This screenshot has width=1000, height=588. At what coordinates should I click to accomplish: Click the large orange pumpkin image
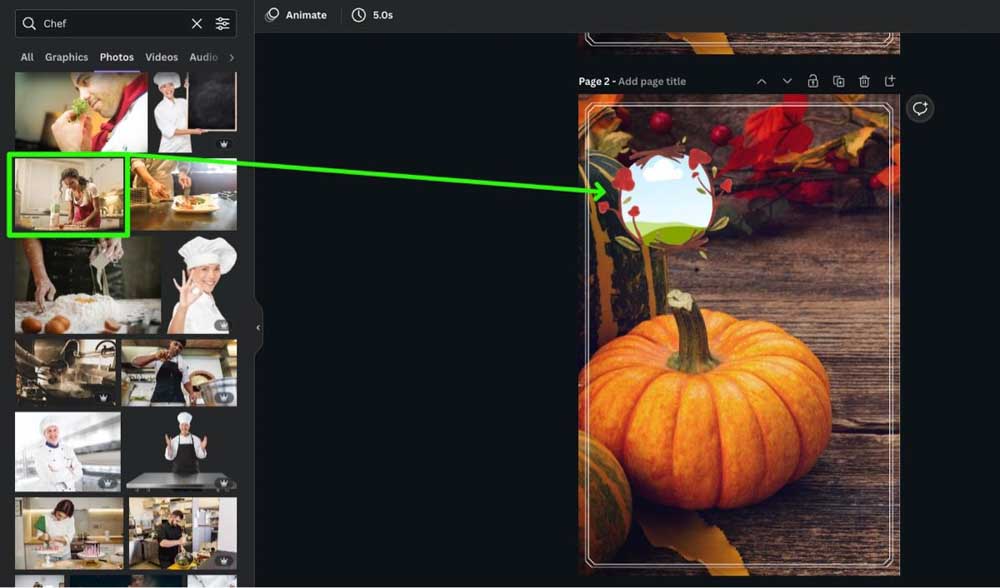tap(706, 404)
